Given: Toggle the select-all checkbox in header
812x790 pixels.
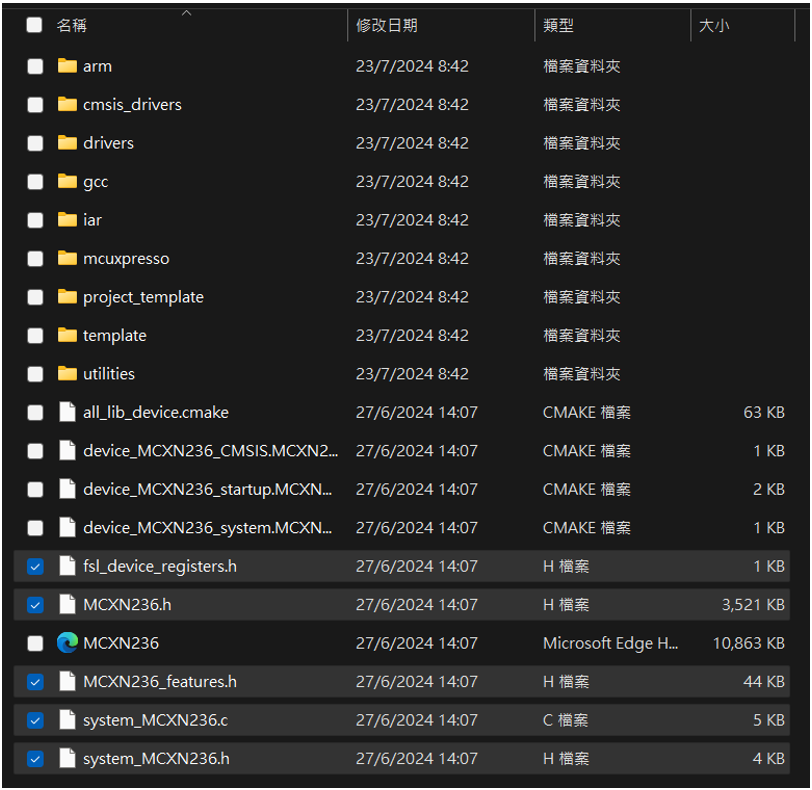Looking at the screenshot, I should point(34,25).
